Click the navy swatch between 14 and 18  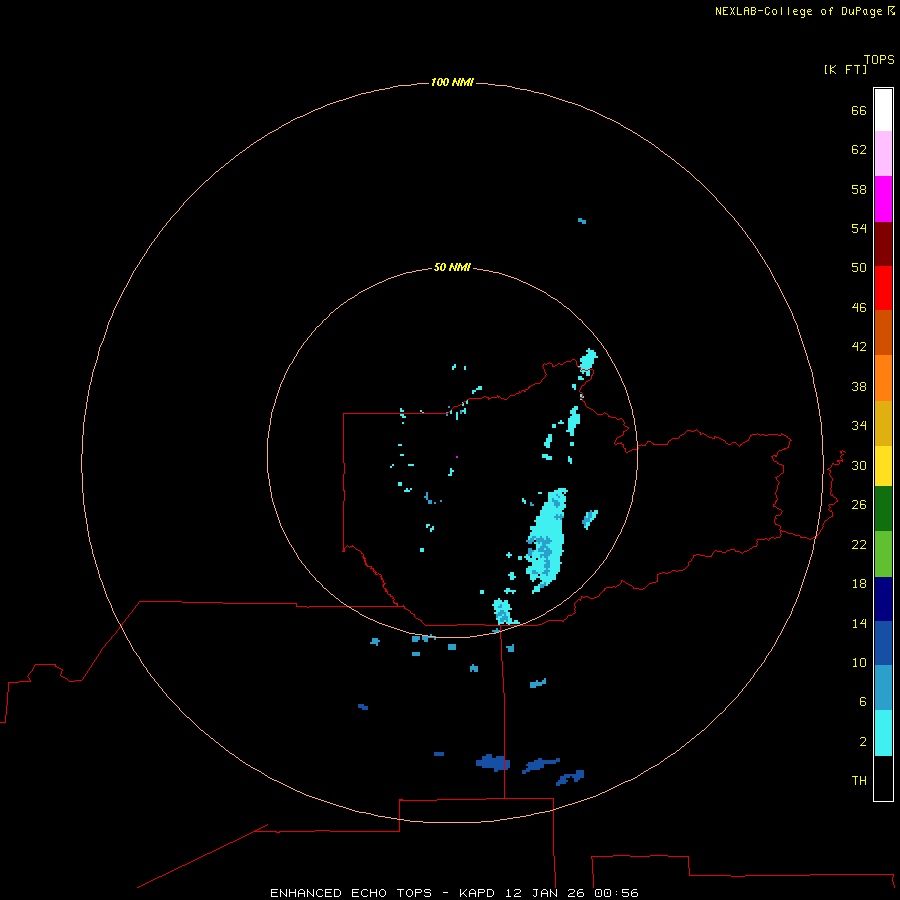883,599
